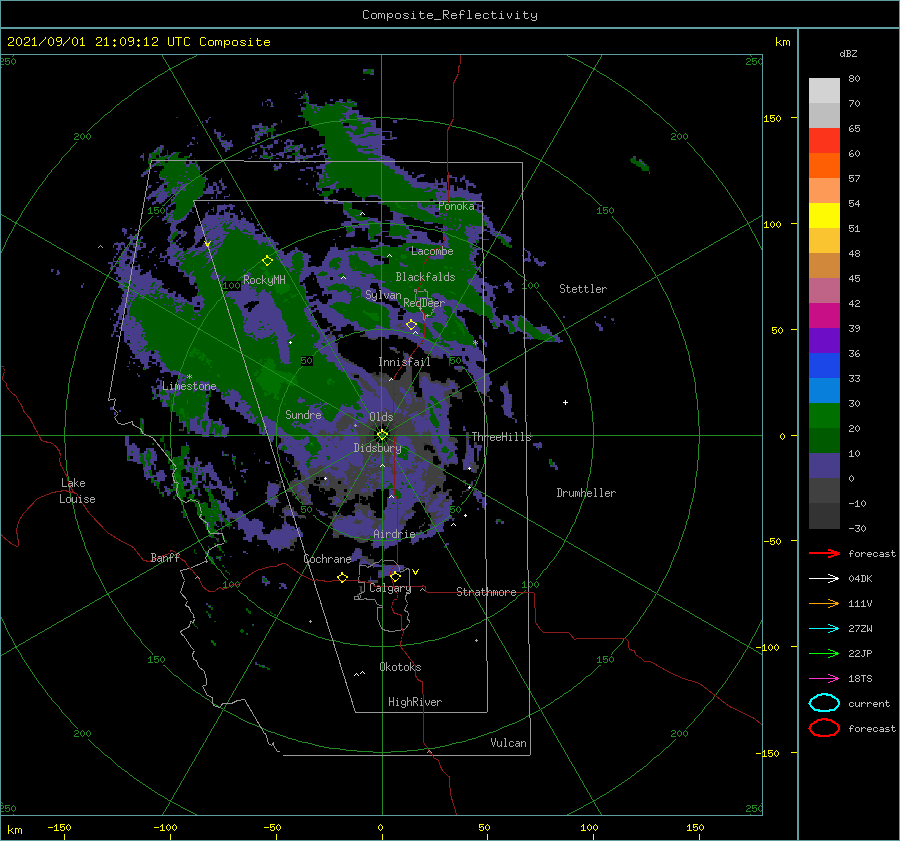Click the yellow diamond marker near RockyMH
The width and height of the screenshot is (900, 841).
(x=267, y=261)
